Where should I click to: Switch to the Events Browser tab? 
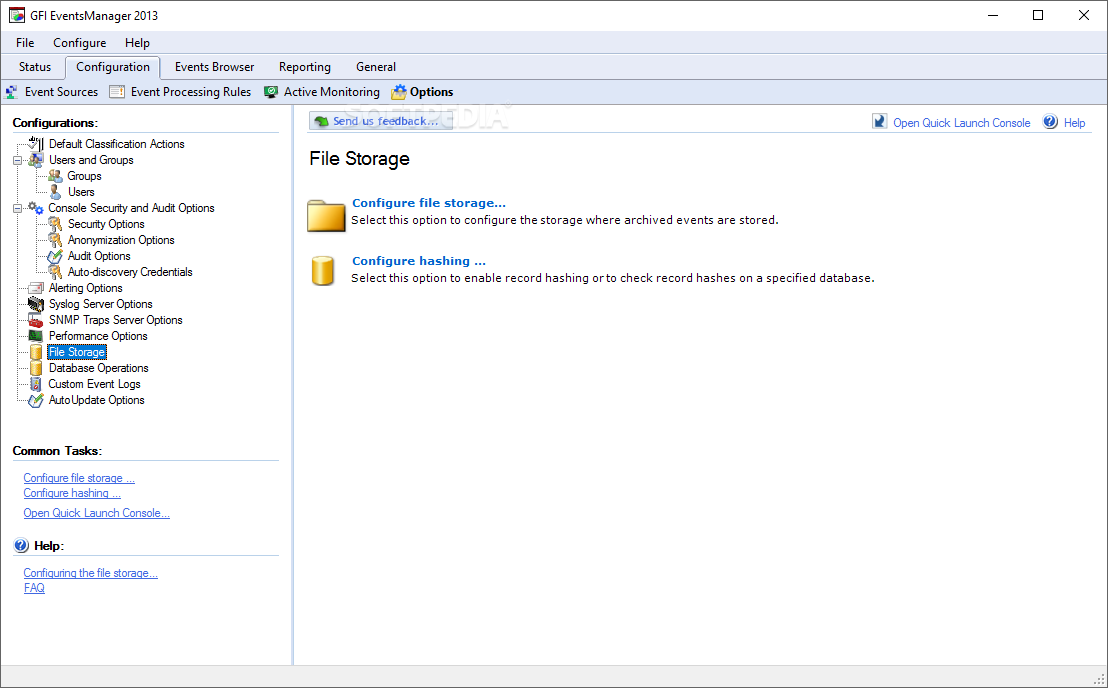[214, 67]
